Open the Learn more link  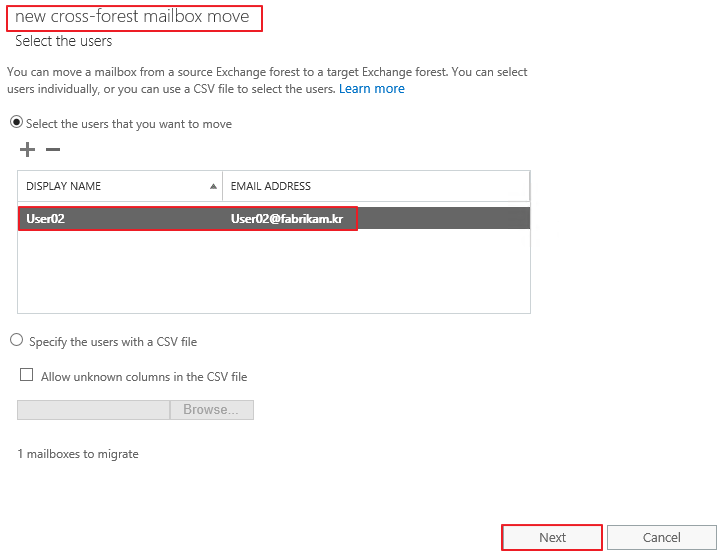click(x=372, y=89)
